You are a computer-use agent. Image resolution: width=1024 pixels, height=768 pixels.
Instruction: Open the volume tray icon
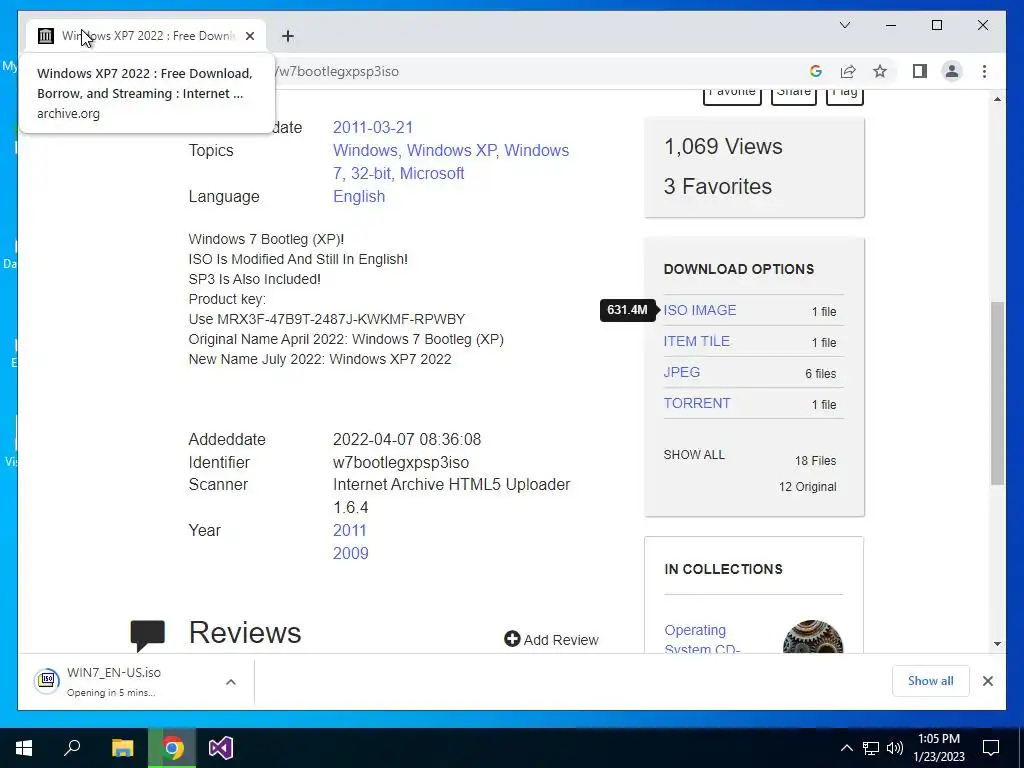tap(895, 748)
